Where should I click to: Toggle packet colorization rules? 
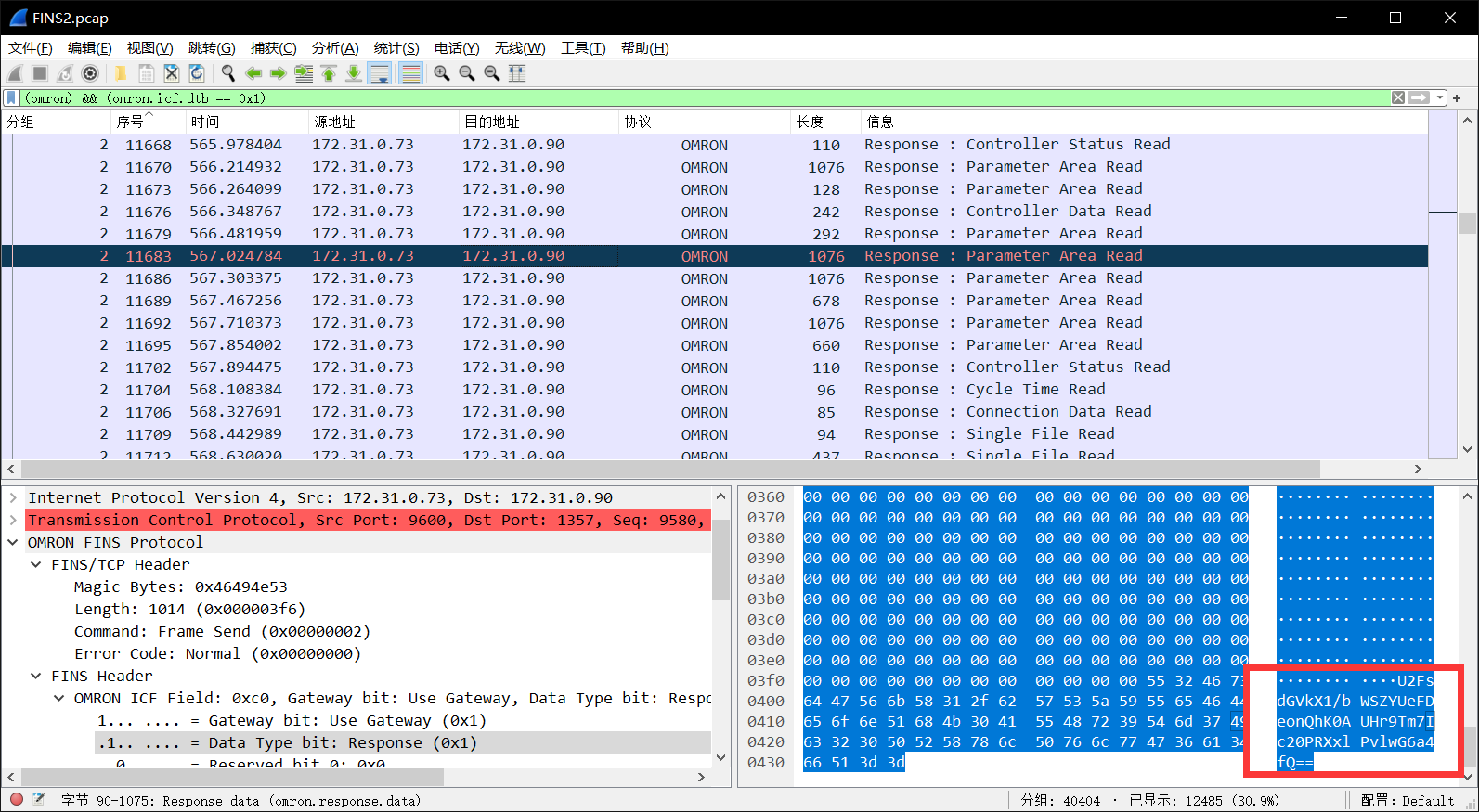click(x=410, y=73)
